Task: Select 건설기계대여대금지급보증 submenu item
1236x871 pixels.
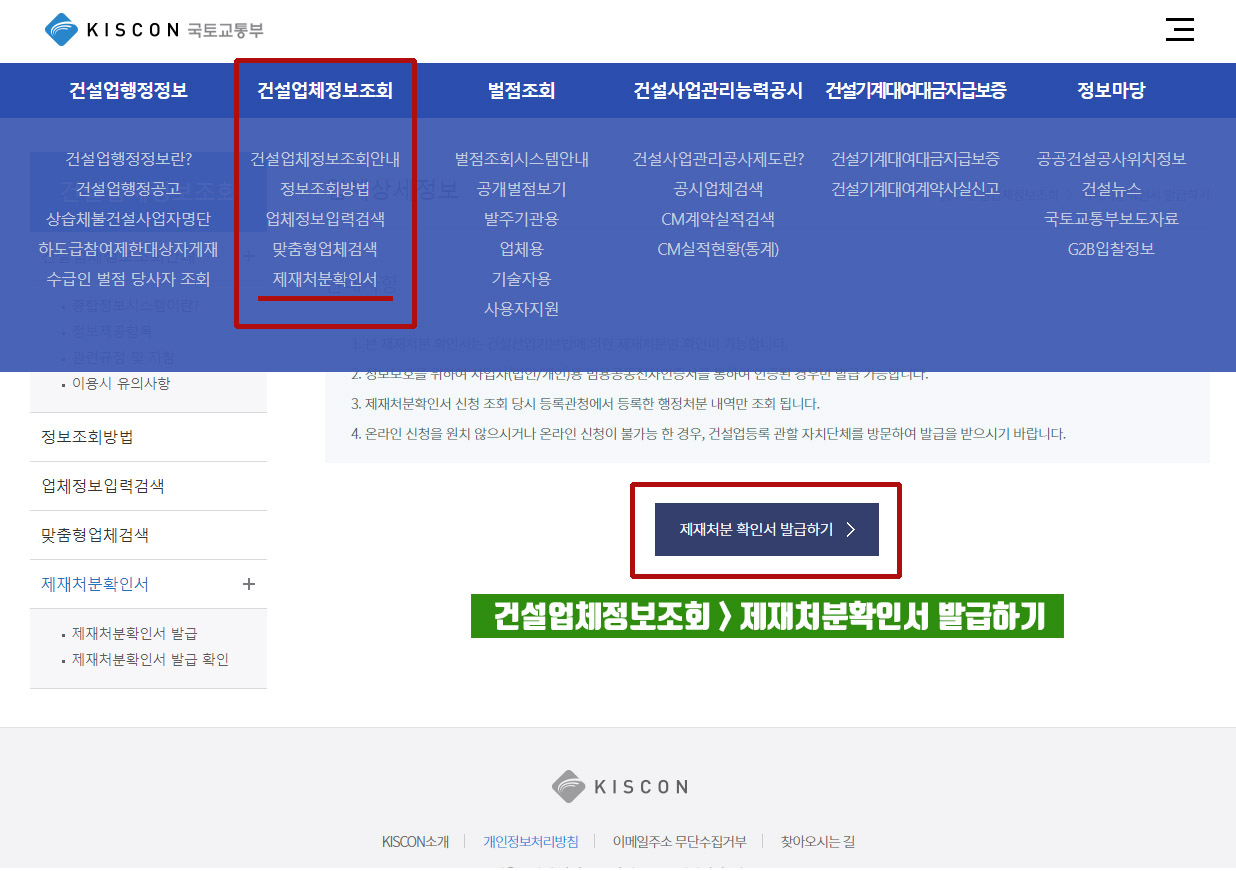Action: (915, 159)
